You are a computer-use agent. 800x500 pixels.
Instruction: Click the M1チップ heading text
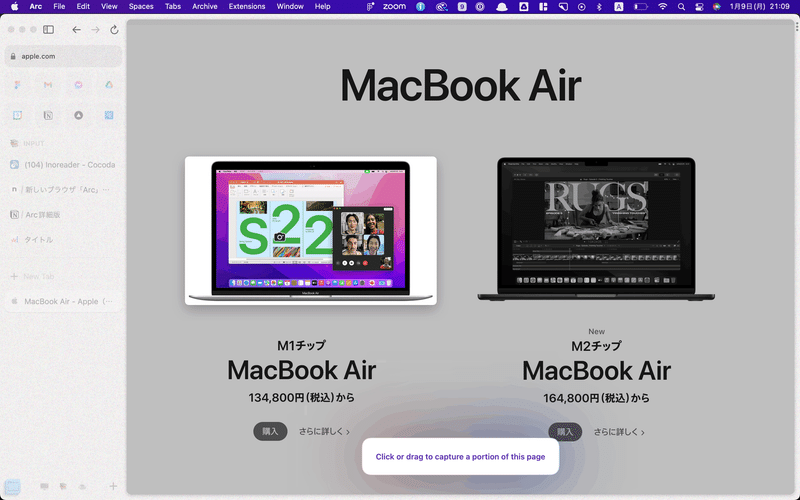[302, 345]
